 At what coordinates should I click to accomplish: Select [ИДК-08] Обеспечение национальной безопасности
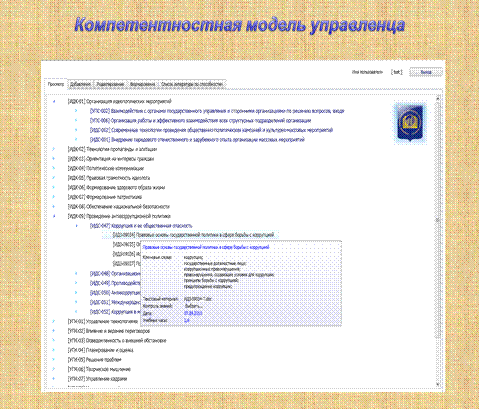coord(118,207)
